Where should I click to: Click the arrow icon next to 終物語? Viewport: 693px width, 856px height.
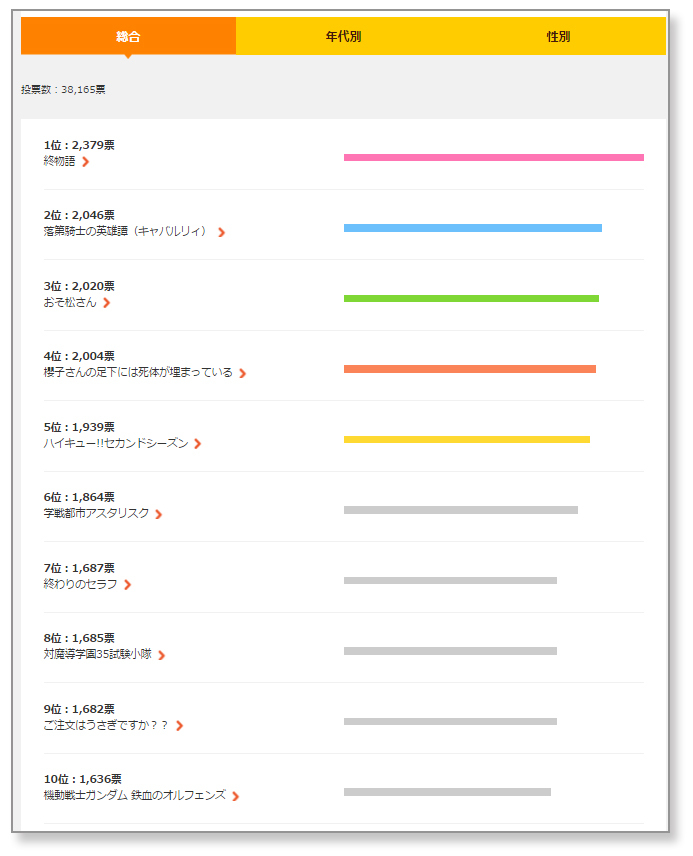tap(86, 162)
